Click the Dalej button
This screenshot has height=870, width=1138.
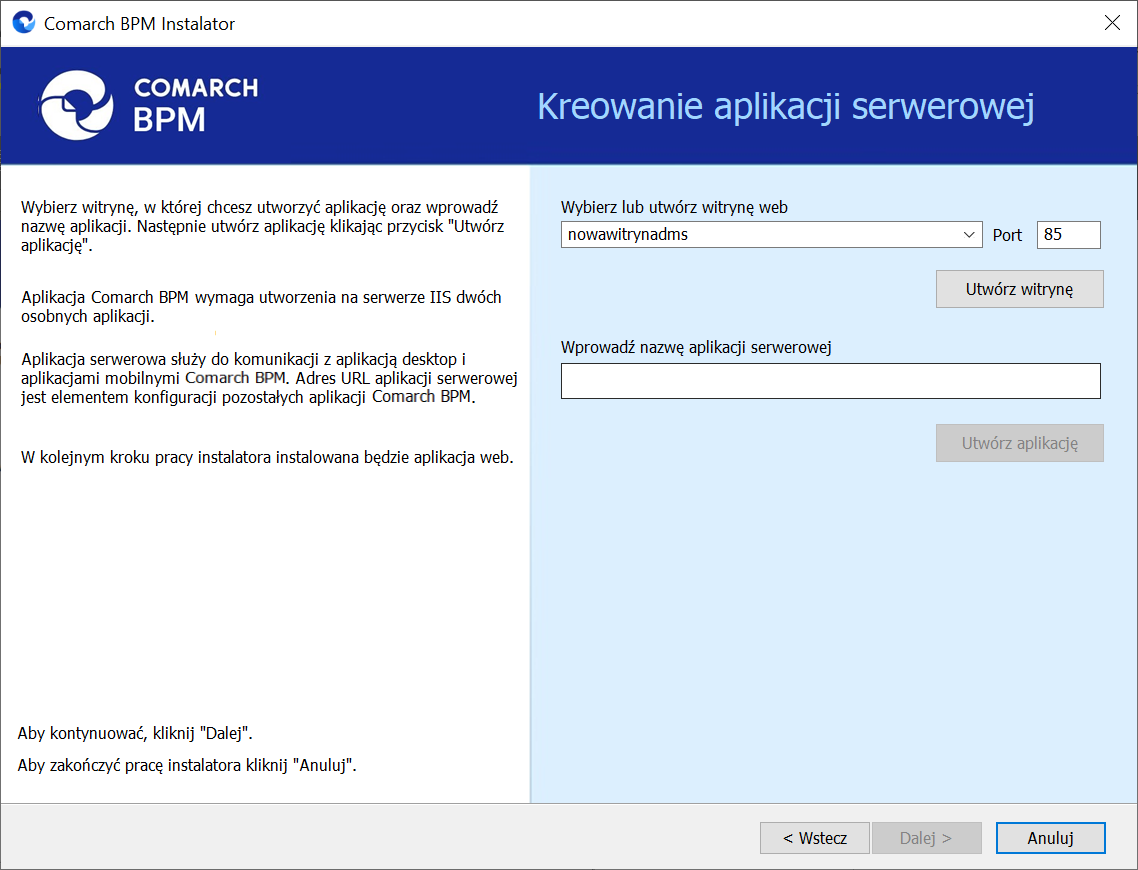pos(926,838)
